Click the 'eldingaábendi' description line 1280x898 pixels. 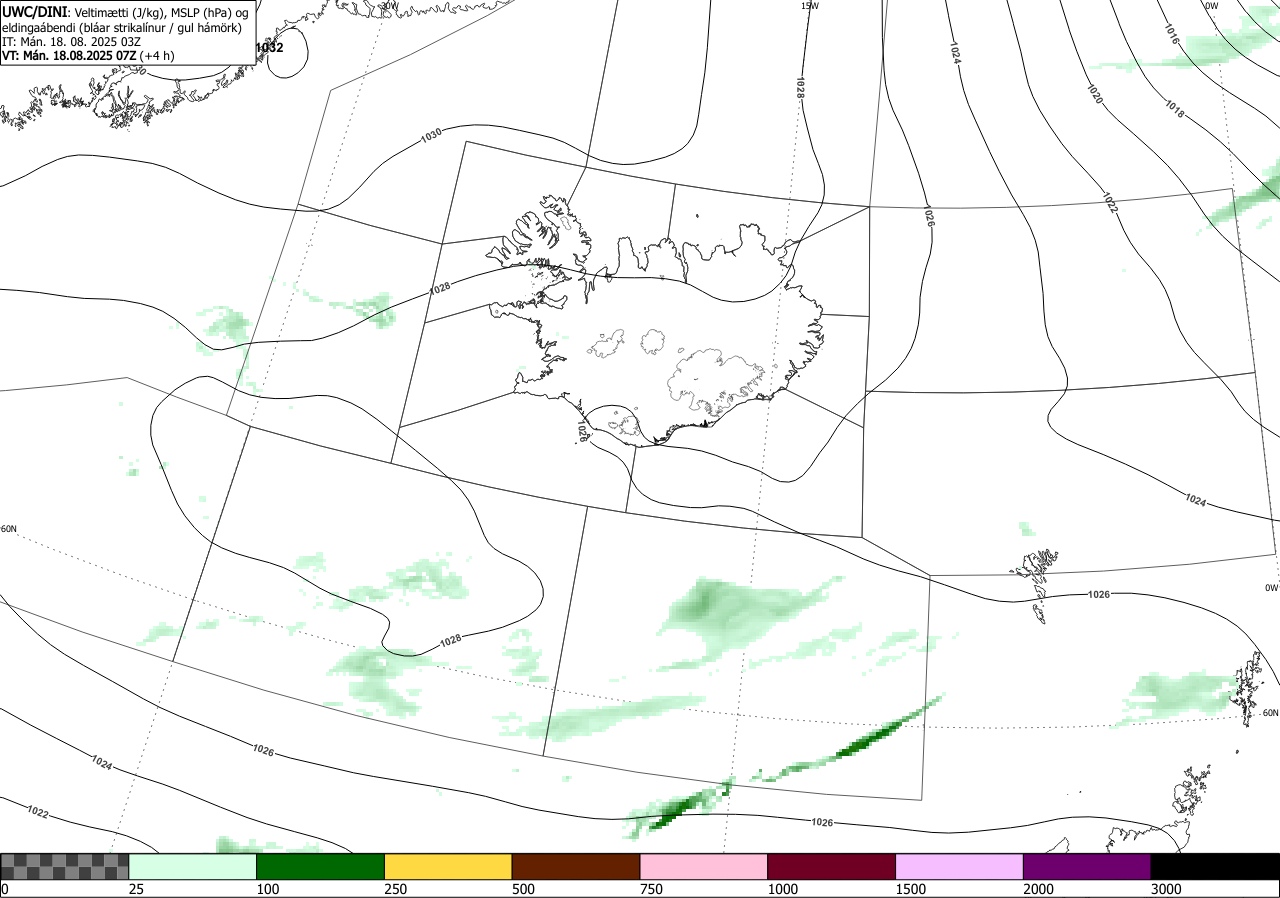121,28
